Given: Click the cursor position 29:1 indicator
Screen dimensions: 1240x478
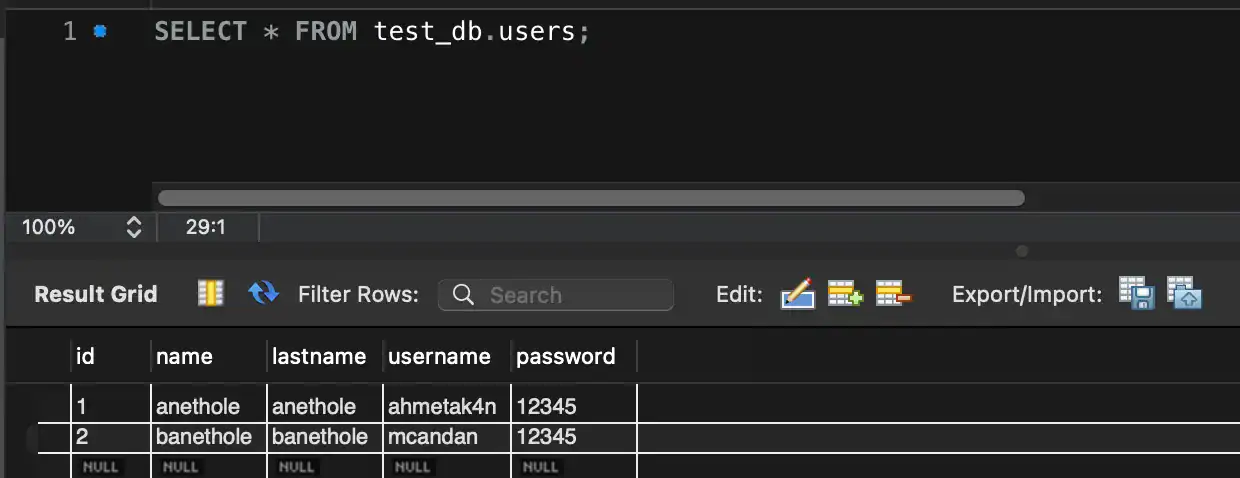Looking at the screenshot, I should (206, 227).
